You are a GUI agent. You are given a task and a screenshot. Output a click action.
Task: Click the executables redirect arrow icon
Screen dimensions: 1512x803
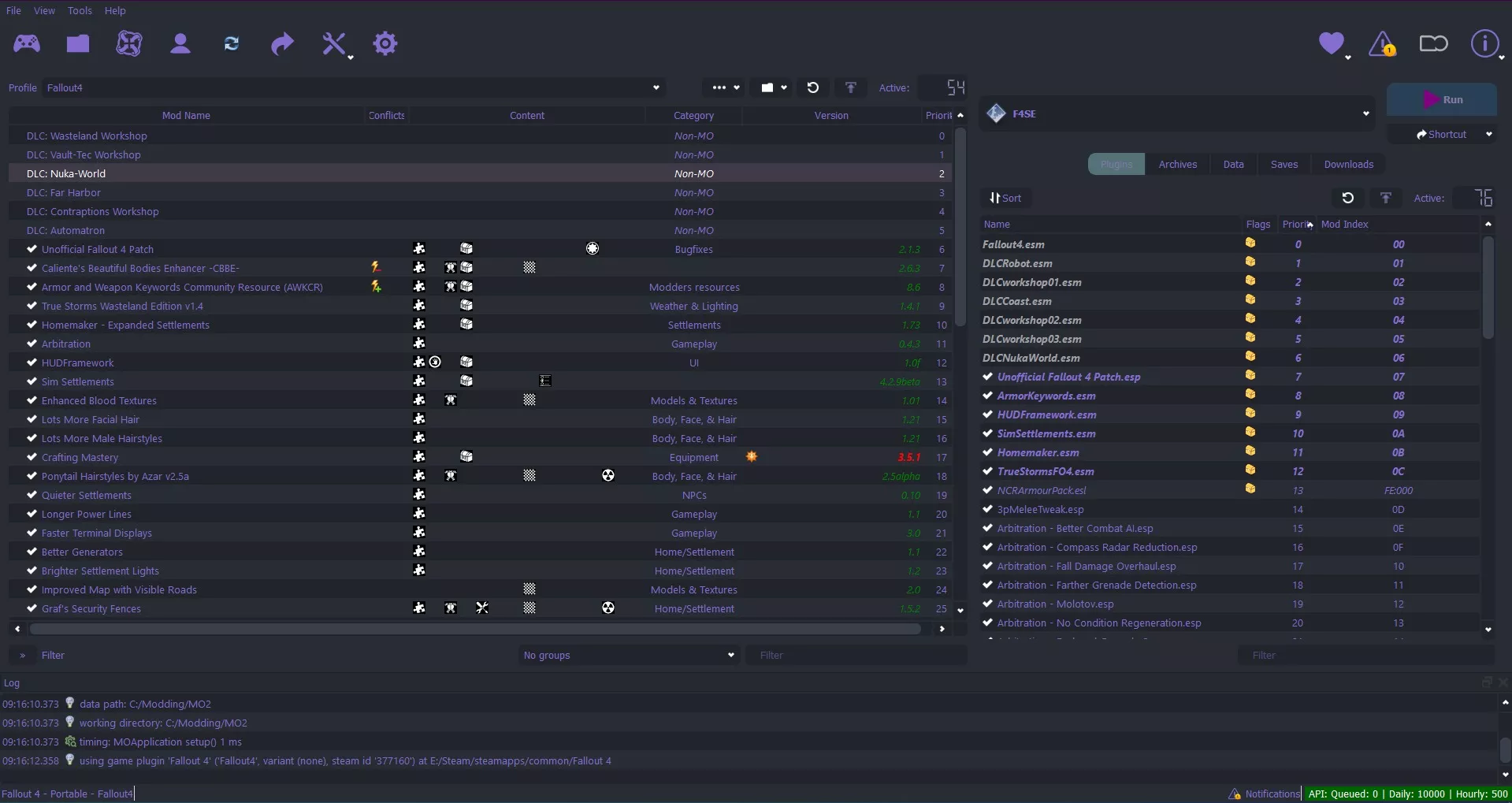(282, 43)
